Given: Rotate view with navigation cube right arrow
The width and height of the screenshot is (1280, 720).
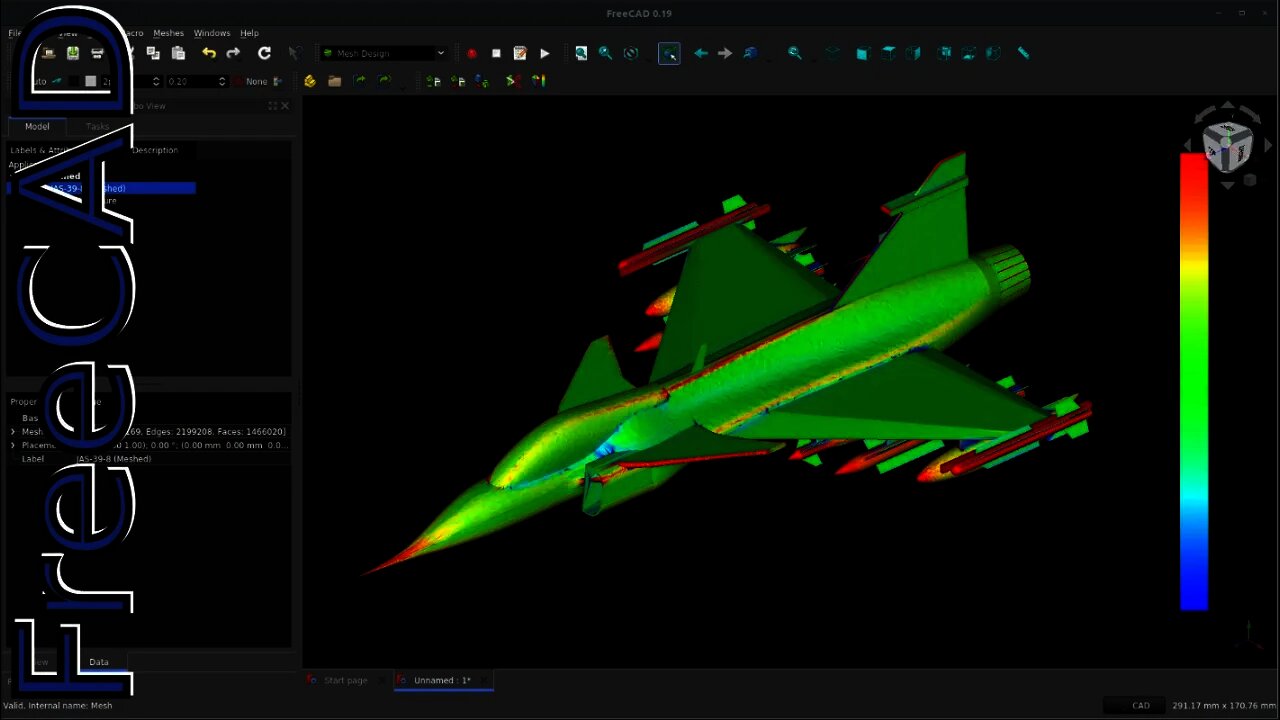Looking at the screenshot, I should (x=1268, y=146).
